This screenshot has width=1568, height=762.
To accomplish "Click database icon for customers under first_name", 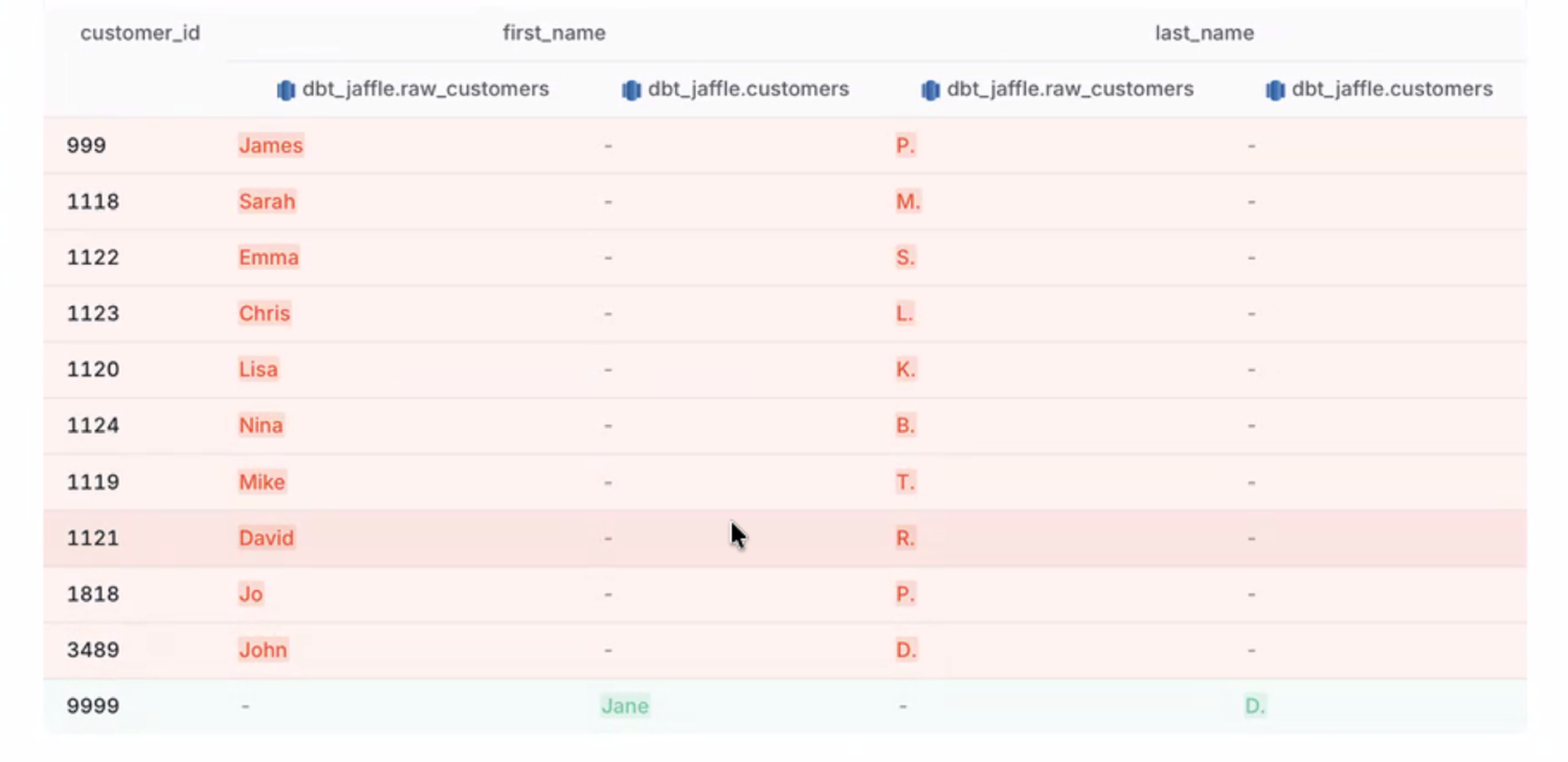I will pos(631,90).
